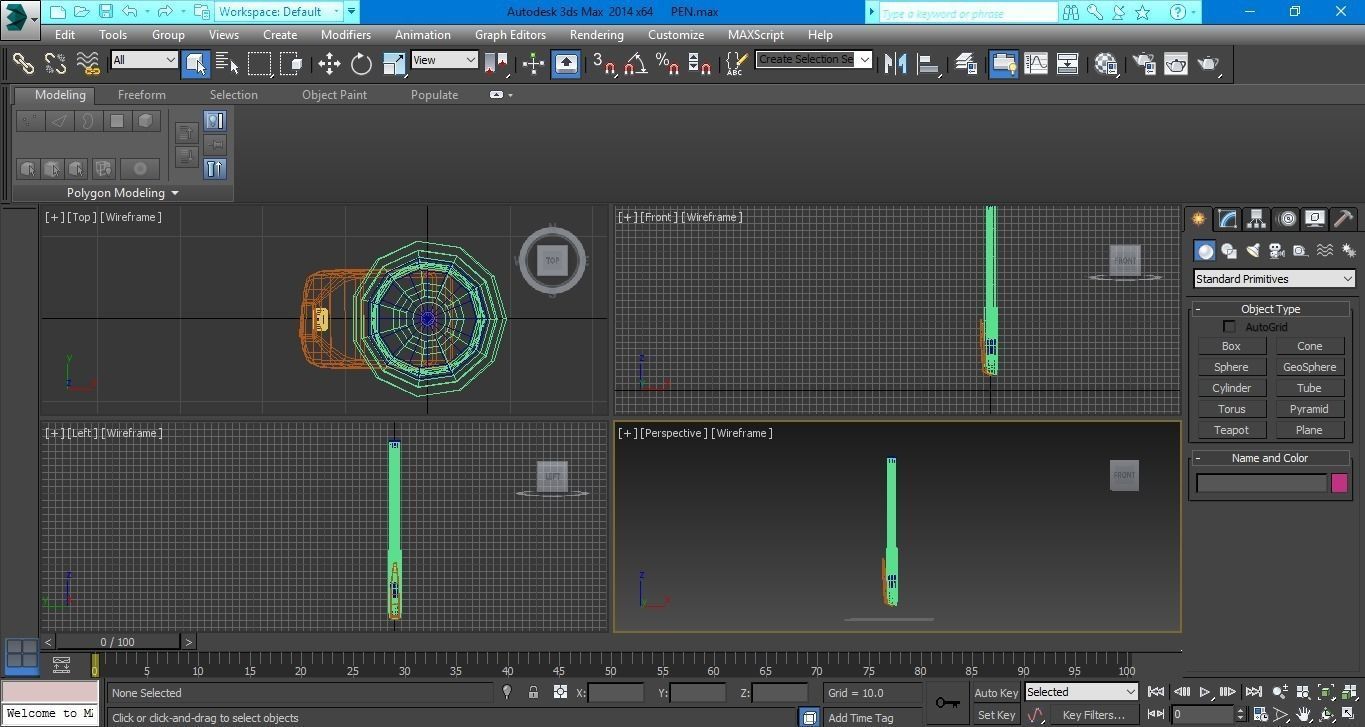Play the animation

tap(1205, 692)
